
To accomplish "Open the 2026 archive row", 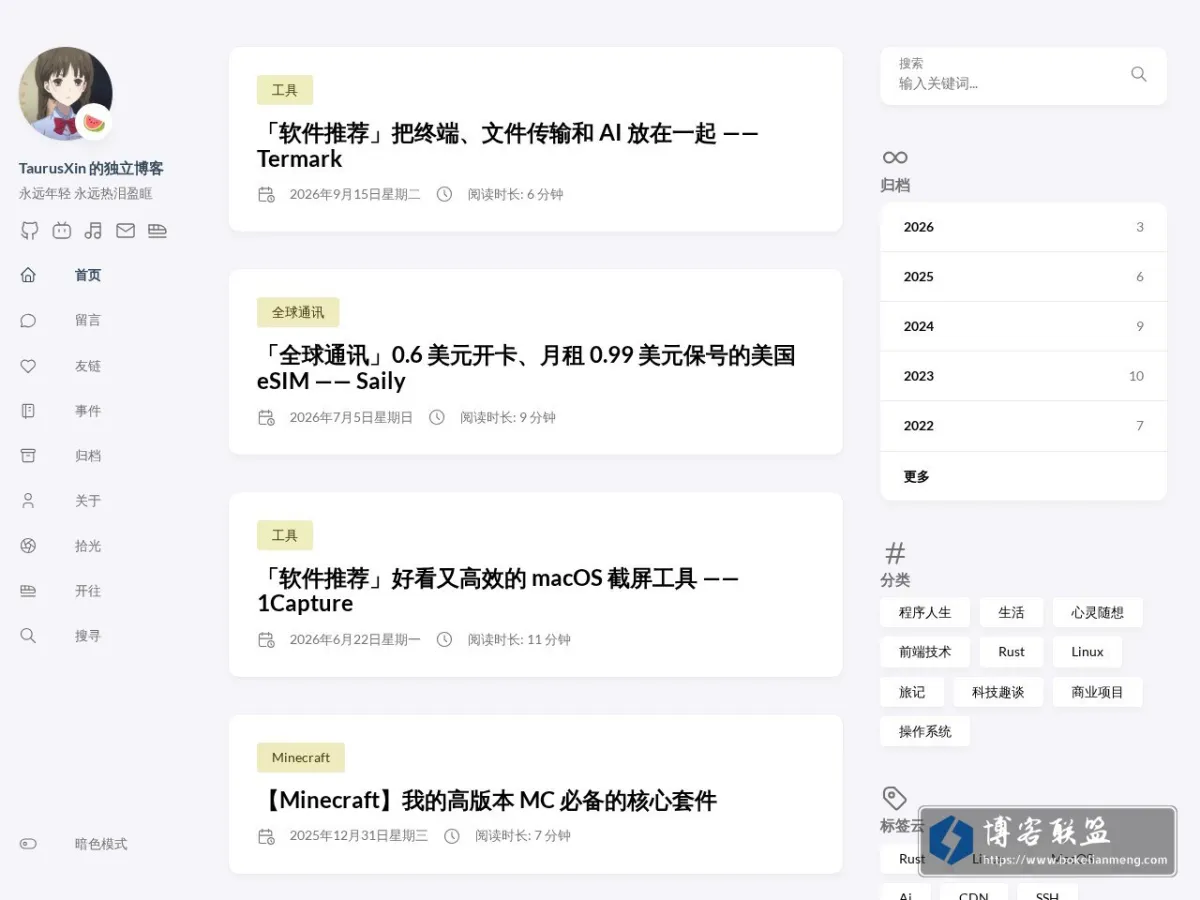I will pyautogui.click(x=1023, y=227).
